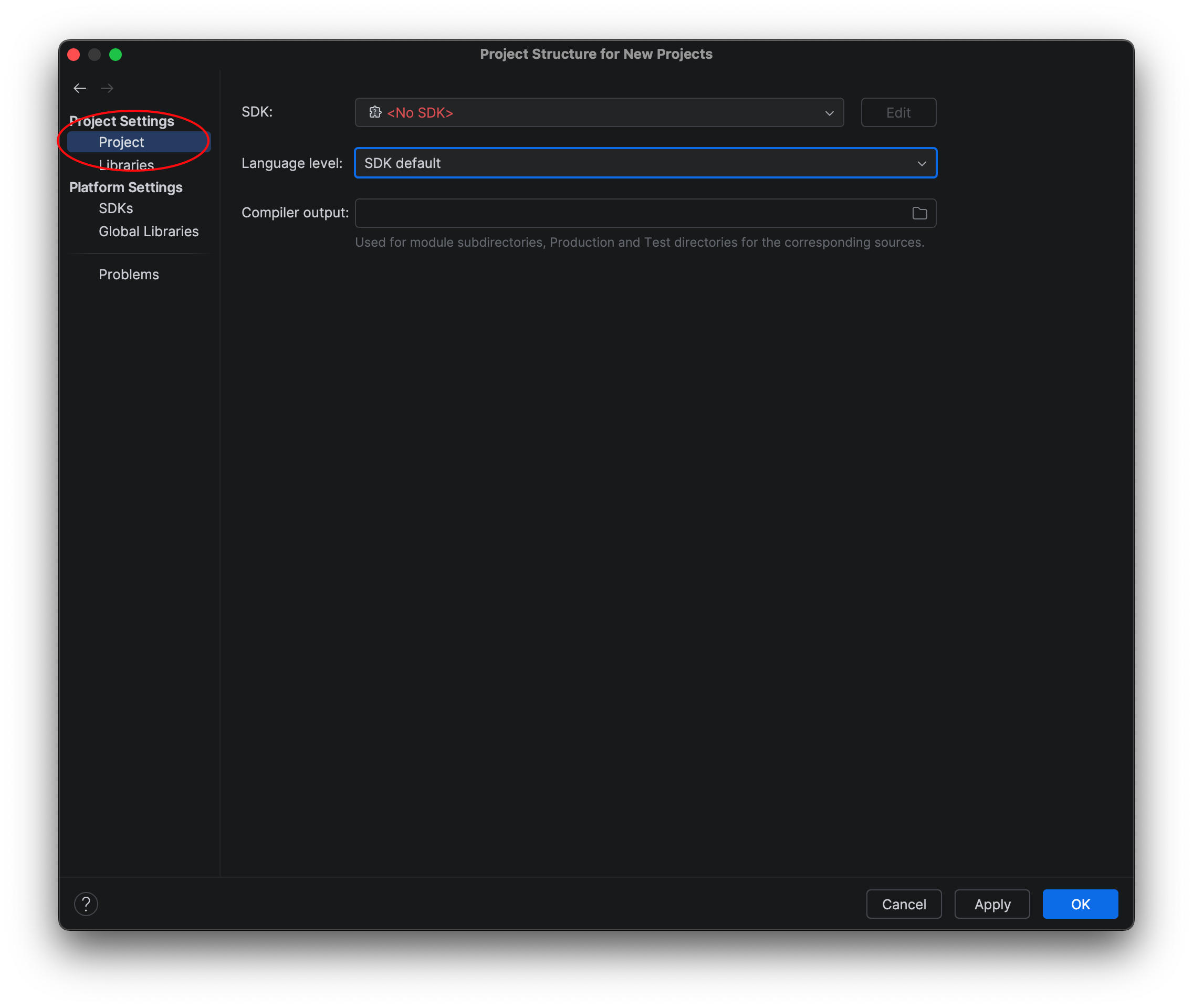The height and width of the screenshot is (1008, 1193).
Task: Click the forward navigation arrow
Action: click(107, 88)
